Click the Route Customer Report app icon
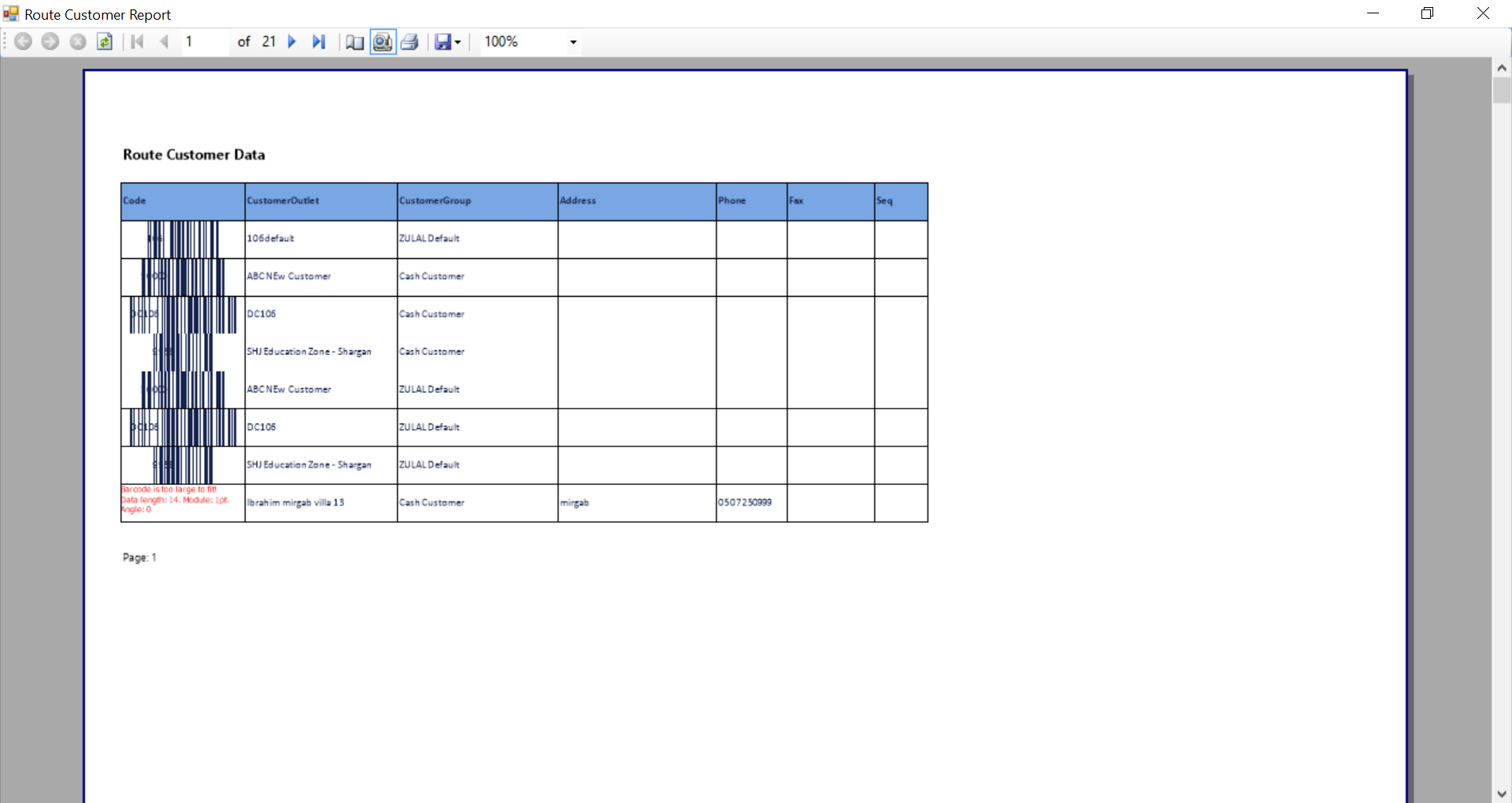This screenshot has width=1512, height=803. [11, 14]
